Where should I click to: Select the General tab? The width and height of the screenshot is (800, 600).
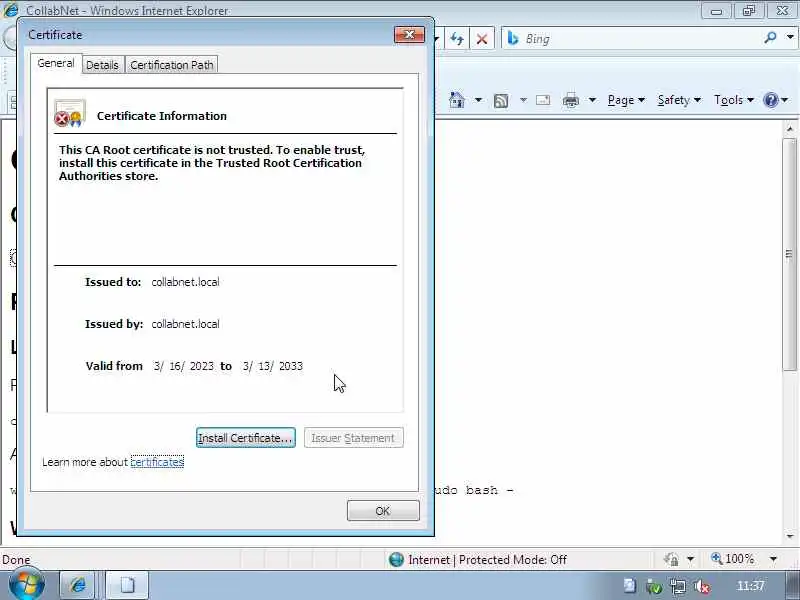(56, 63)
